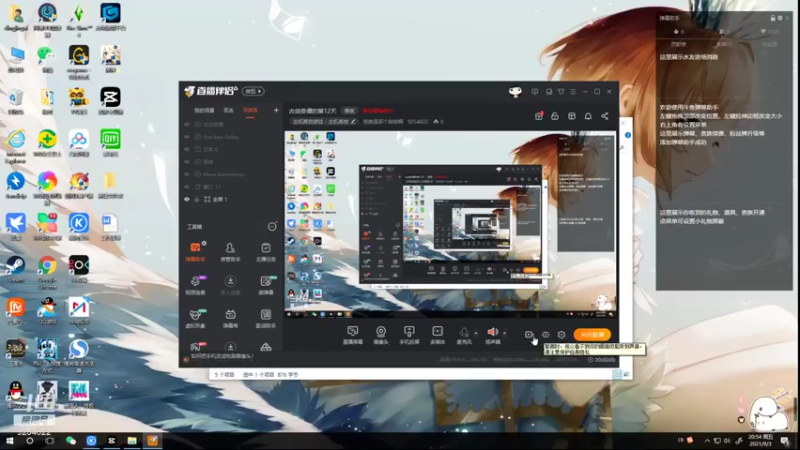Edit the stream category chip with pencil
Screen dimensions: 800x450
323,122
